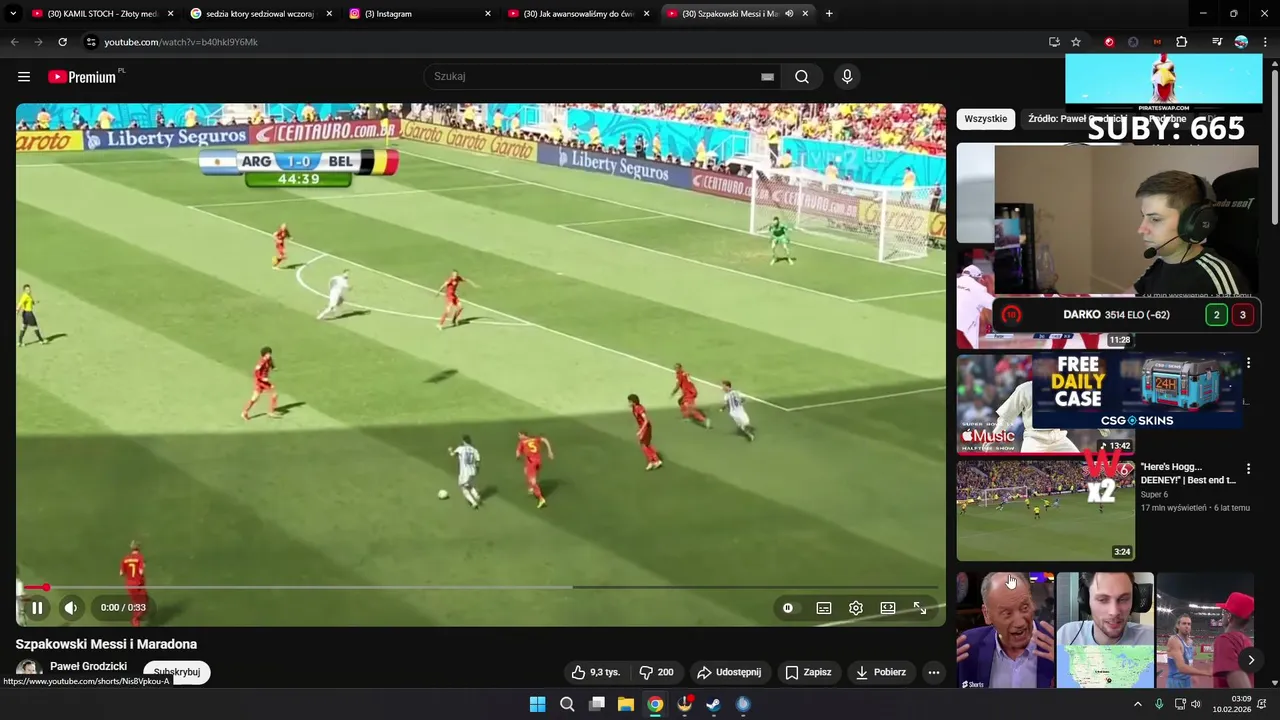Show the next Shorts with the right arrow
The height and width of the screenshot is (720, 1280).
[1251, 660]
